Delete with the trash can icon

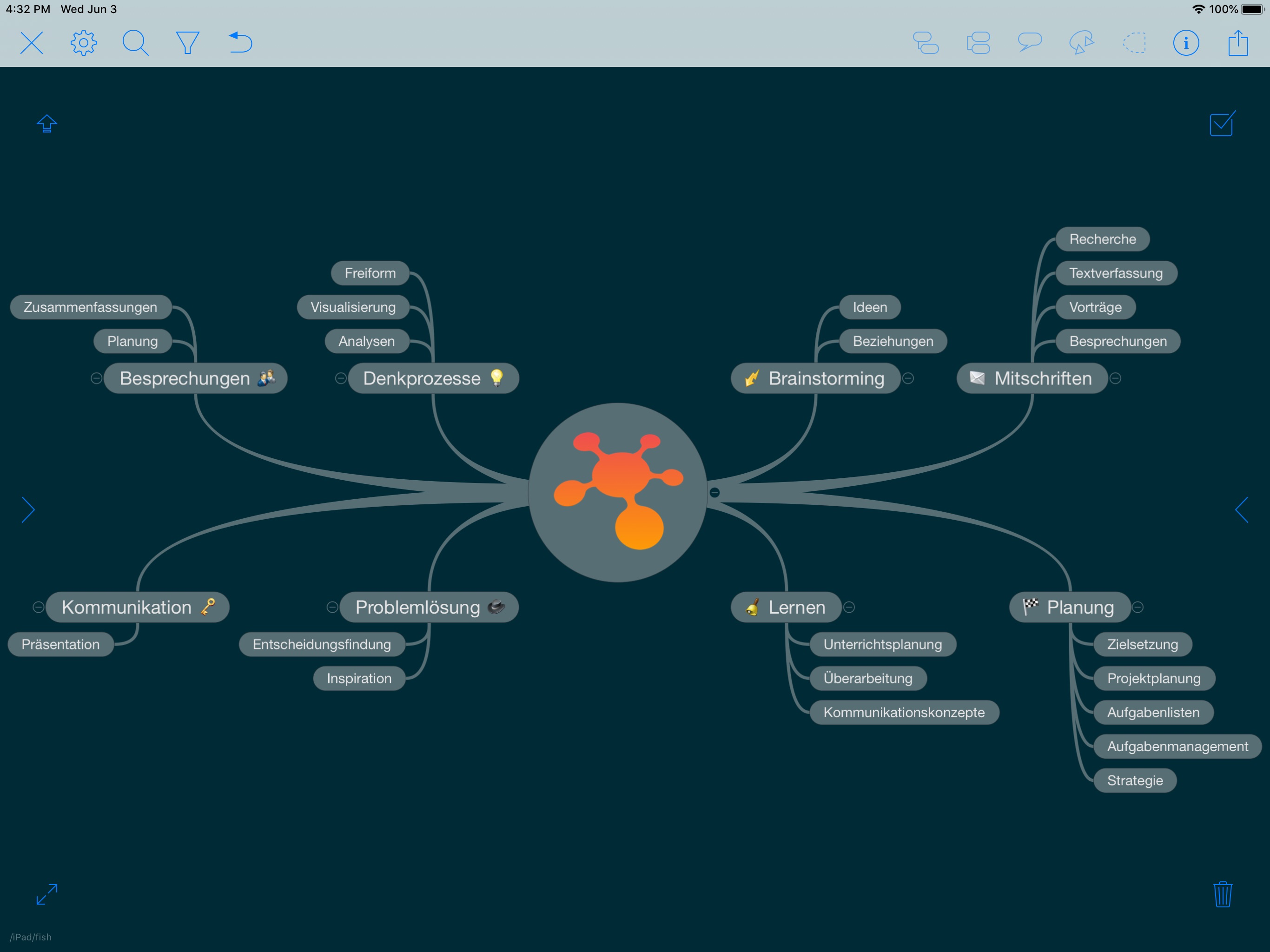pyautogui.click(x=1222, y=894)
